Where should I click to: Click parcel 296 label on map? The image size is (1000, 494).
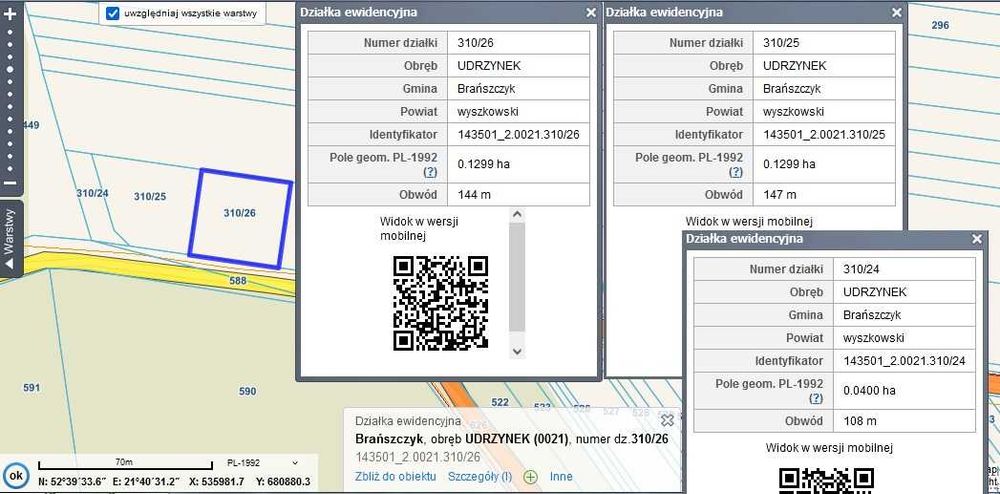(x=940, y=25)
